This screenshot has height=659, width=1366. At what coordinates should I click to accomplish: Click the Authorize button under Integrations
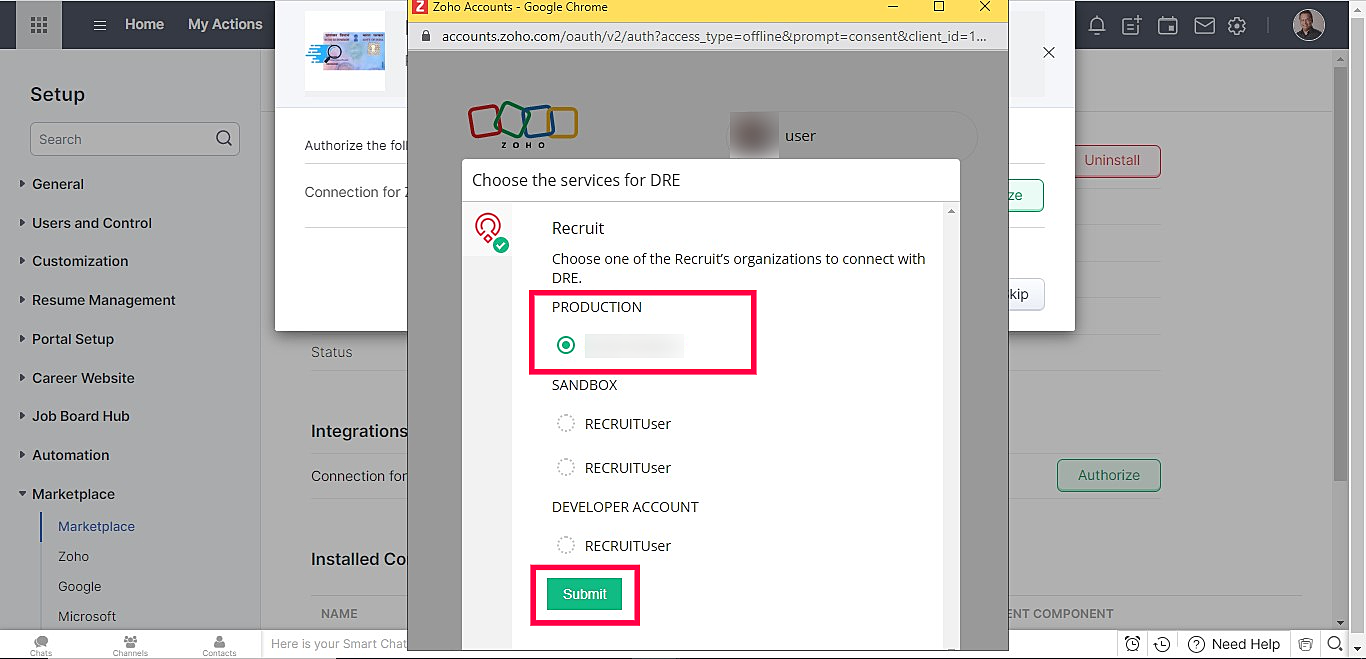[x=1109, y=475]
